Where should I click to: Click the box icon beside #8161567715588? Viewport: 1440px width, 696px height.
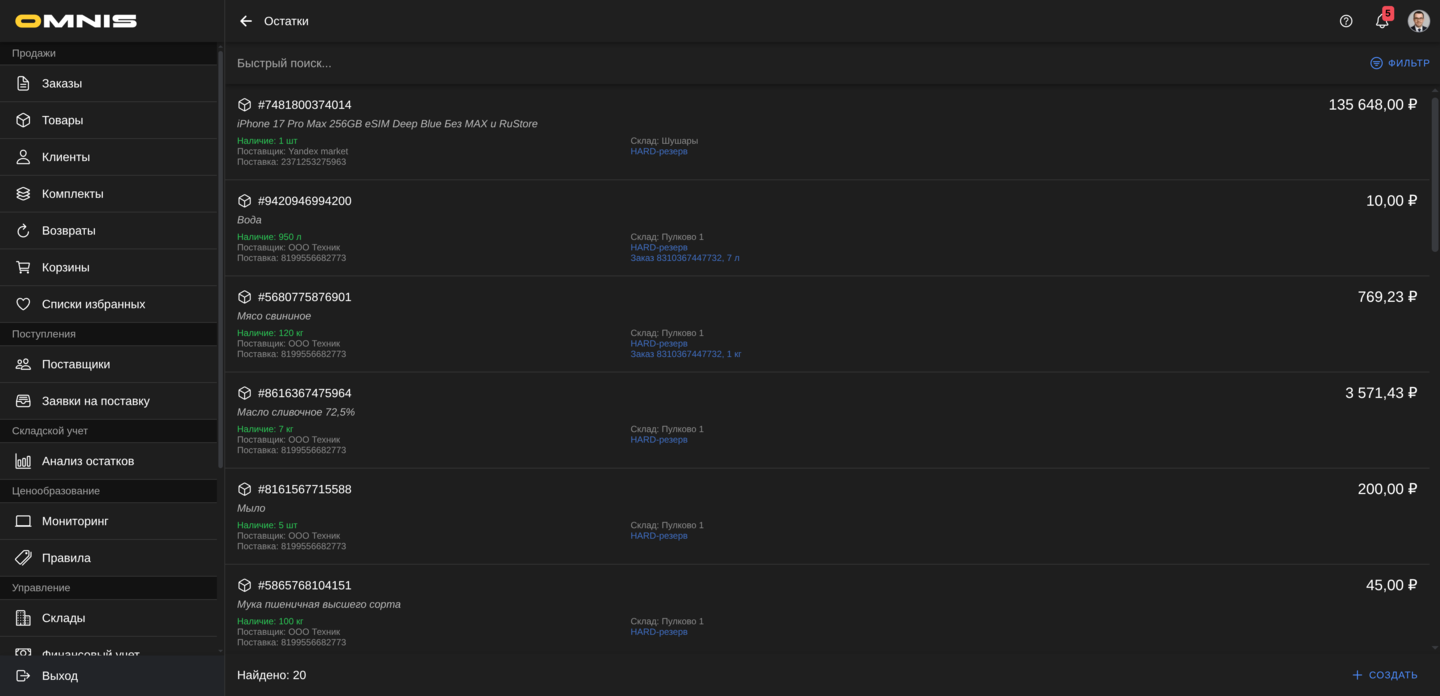245,489
